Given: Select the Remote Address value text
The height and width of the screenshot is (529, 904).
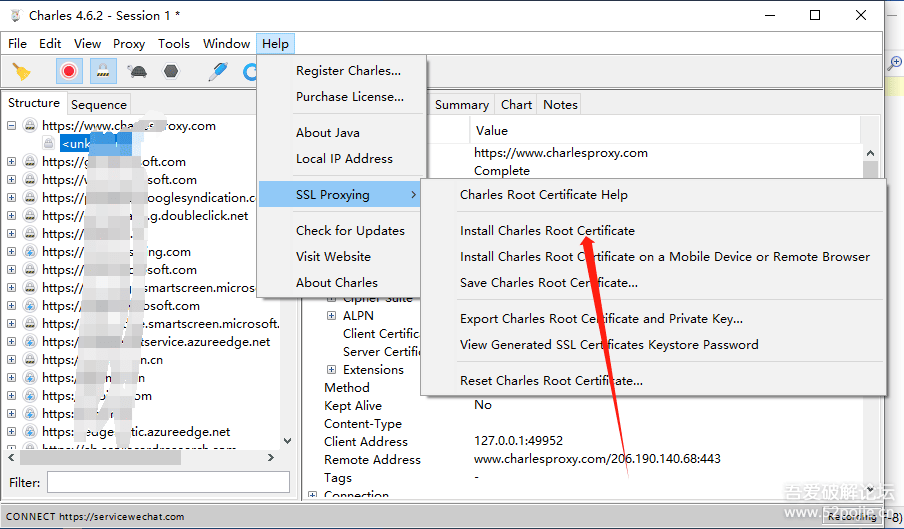Looking at the screenshot, I should 597,459.
